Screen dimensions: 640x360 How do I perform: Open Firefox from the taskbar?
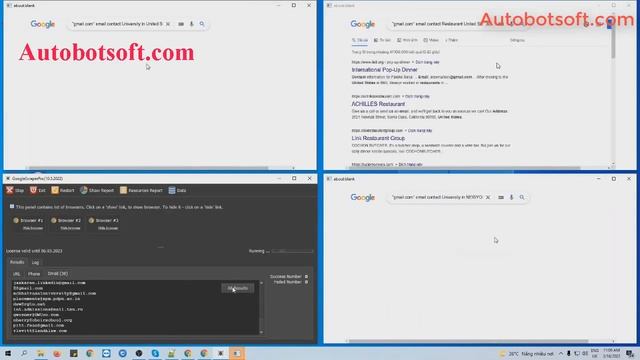pyautogui.click(x=57, y=353)
